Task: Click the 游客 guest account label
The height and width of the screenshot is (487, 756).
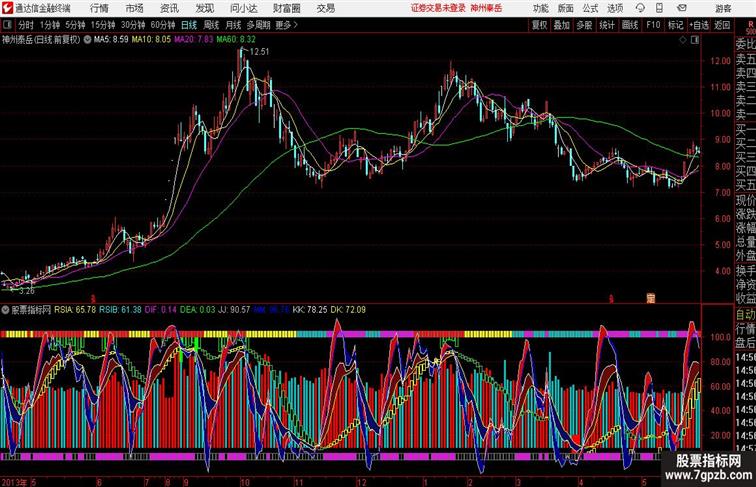Action: click(x=723, y=8)
